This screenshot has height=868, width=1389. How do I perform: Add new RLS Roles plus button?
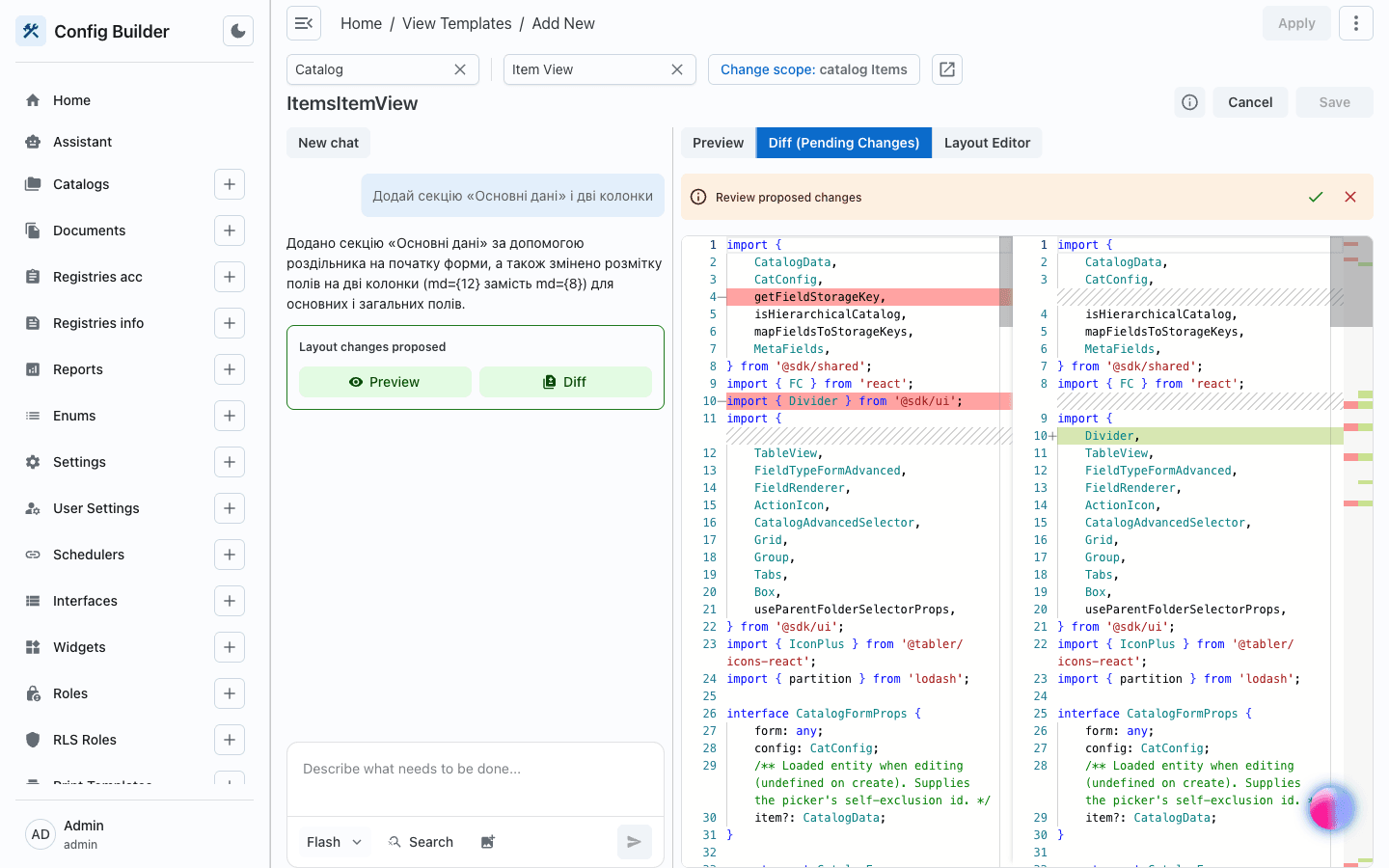point(230,740)
